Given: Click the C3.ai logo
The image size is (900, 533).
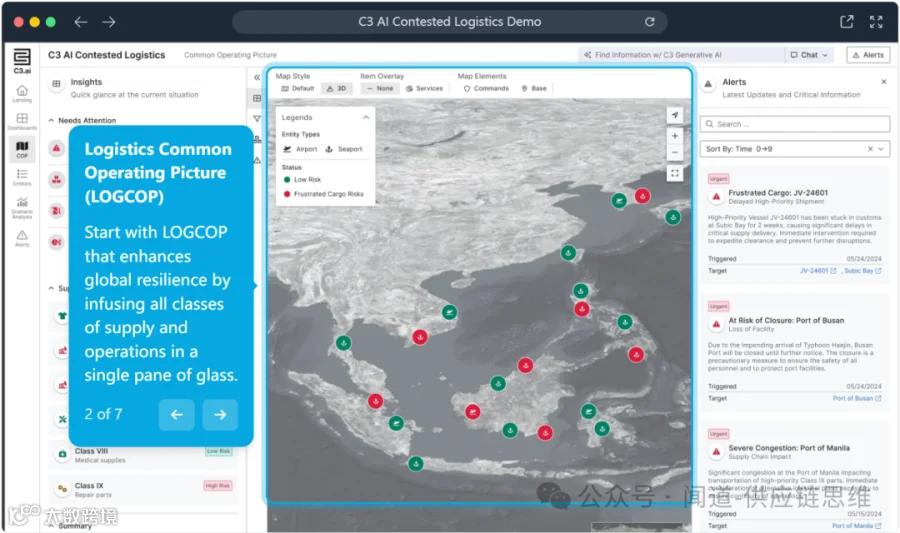Looking at the screenshot, I should pos(22,61).
